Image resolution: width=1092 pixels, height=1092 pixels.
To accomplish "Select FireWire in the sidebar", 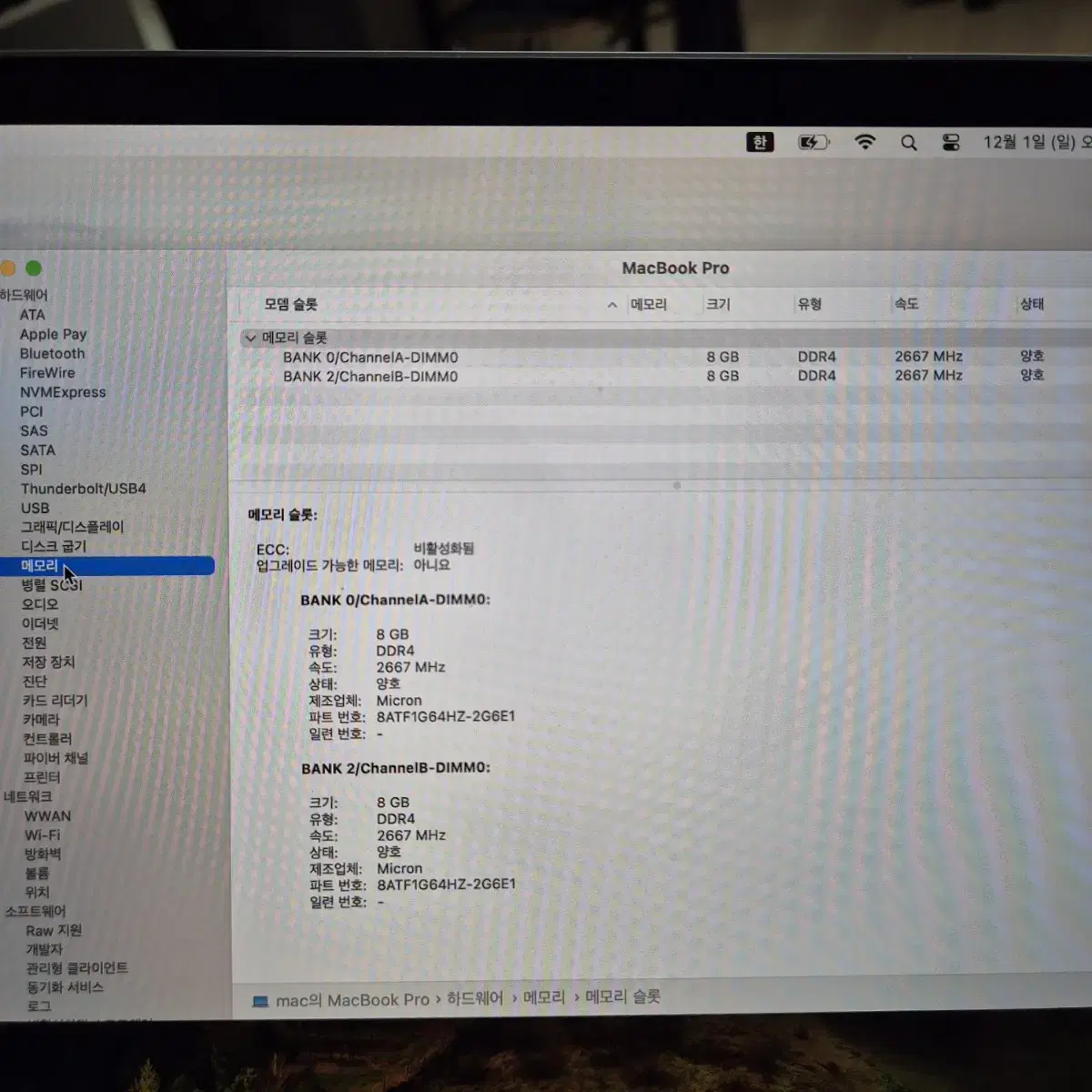I will tap(47, 372).
